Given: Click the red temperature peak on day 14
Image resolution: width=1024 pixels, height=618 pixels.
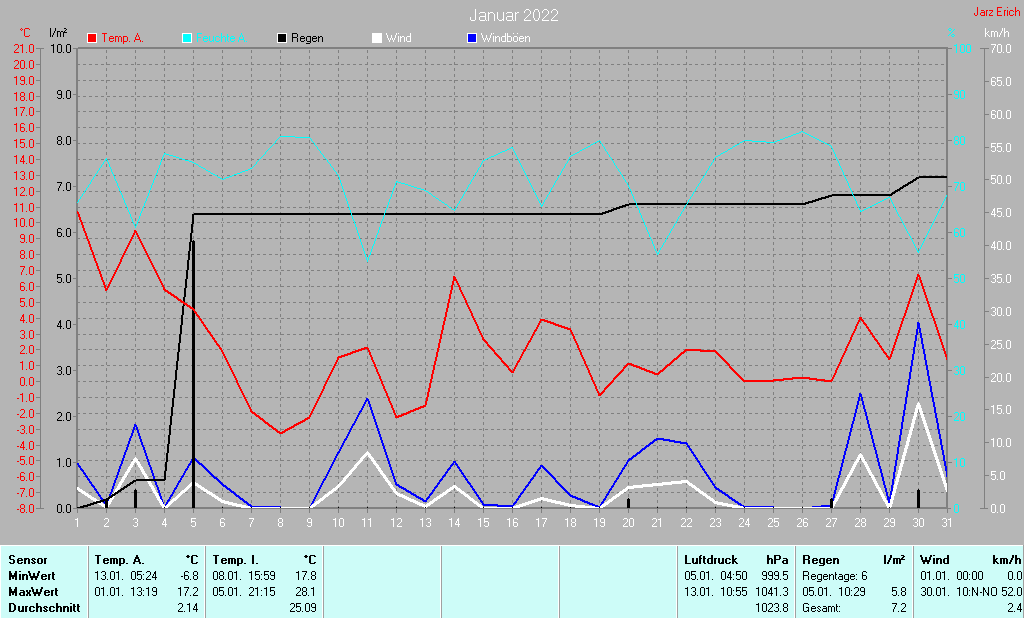Looking at the screenshot, I should point(454,277).
